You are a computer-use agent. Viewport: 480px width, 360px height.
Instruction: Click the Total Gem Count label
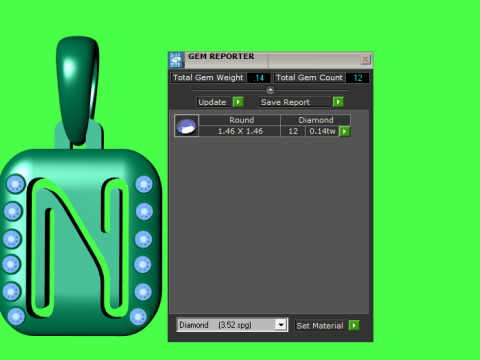(309, 78)
